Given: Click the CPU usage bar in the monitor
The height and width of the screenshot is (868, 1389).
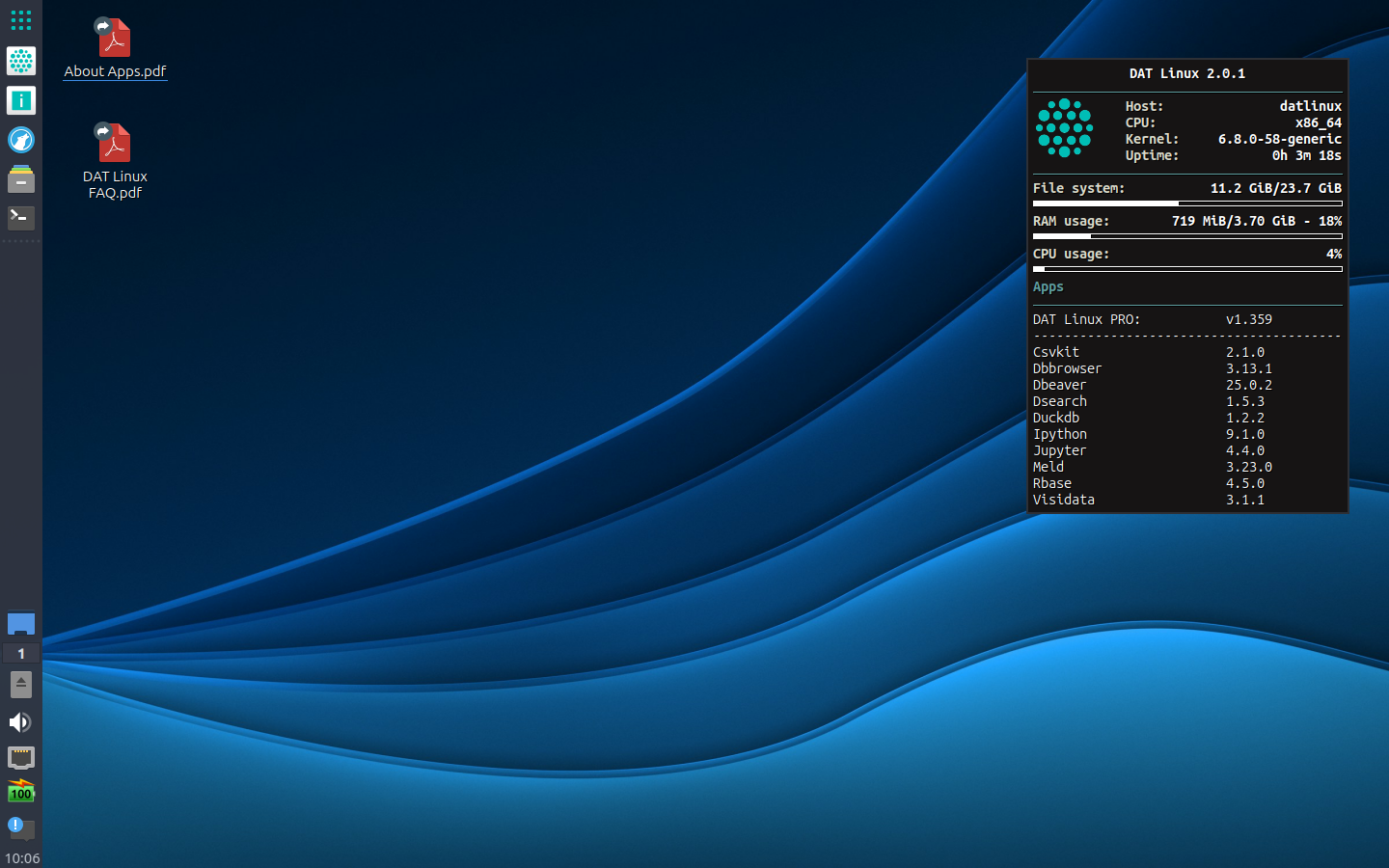Looking at the screenshot, I should point(1186,269).
